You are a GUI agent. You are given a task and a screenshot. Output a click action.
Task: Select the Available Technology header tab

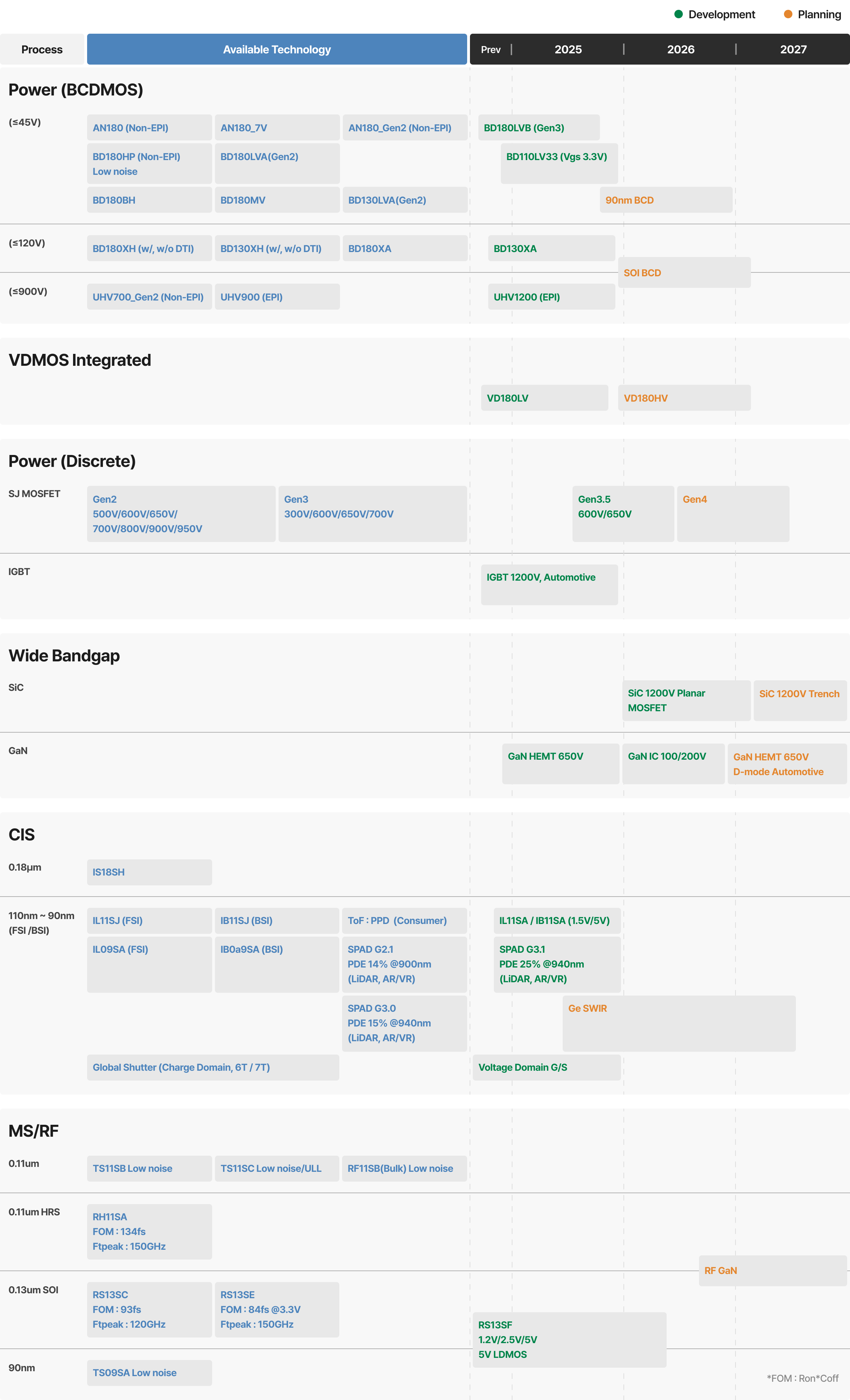coord(277,49)
